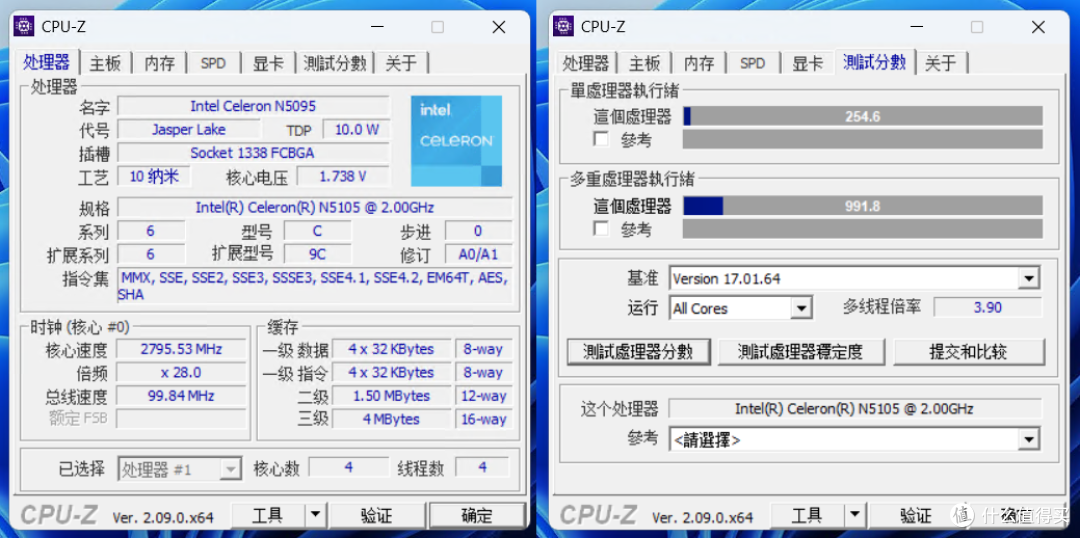Click 工具 button in the processor window
1080x538 pixels.
268,514
